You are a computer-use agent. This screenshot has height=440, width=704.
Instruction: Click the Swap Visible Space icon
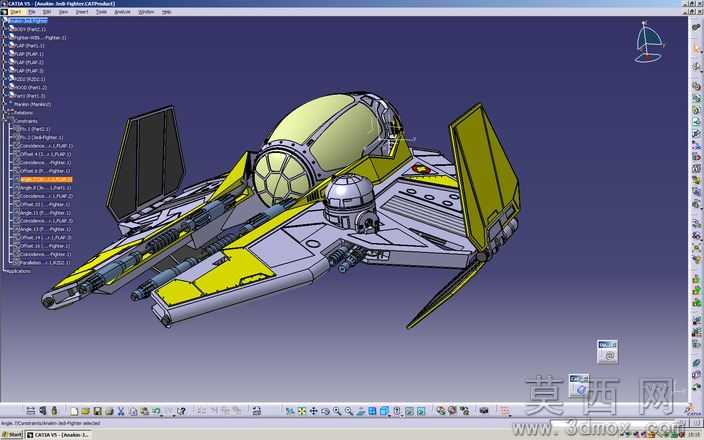pyautogui.click(x=421, y=411)
